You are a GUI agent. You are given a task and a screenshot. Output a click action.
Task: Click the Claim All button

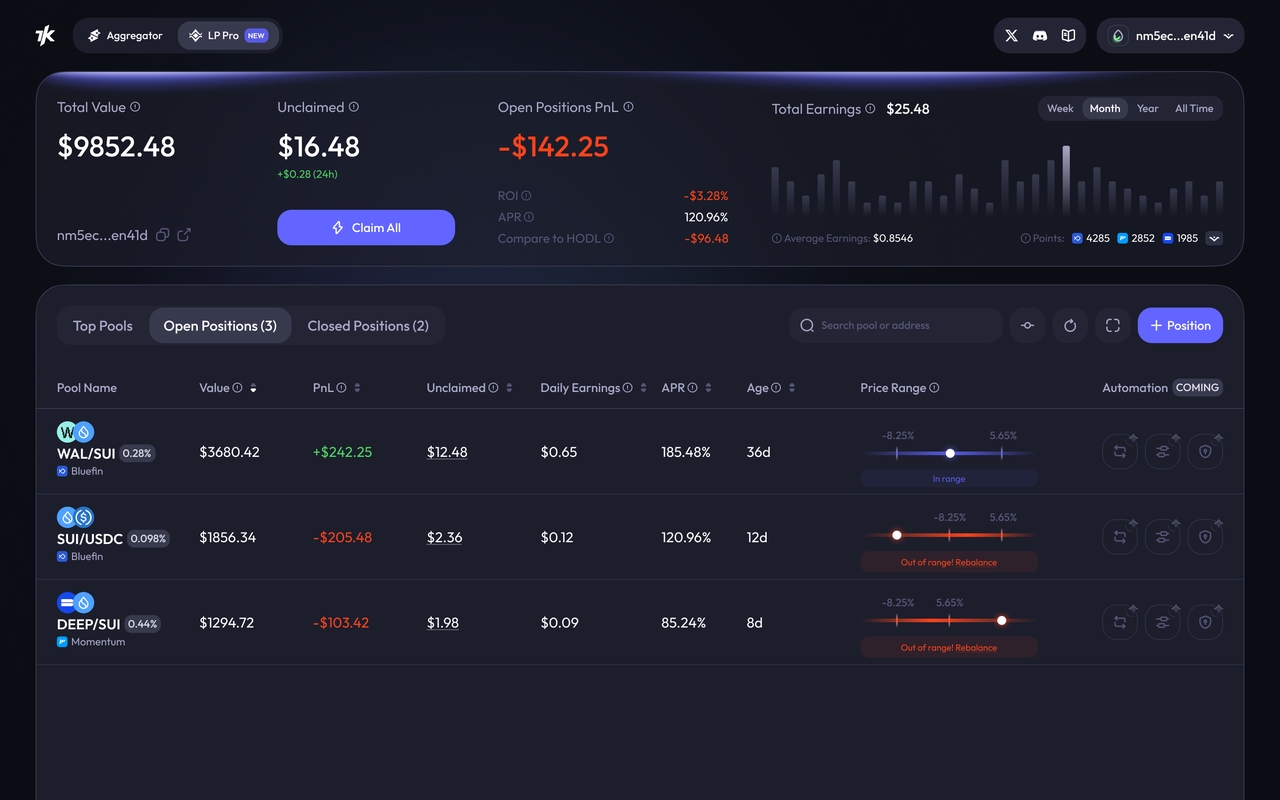click(366, 228)
